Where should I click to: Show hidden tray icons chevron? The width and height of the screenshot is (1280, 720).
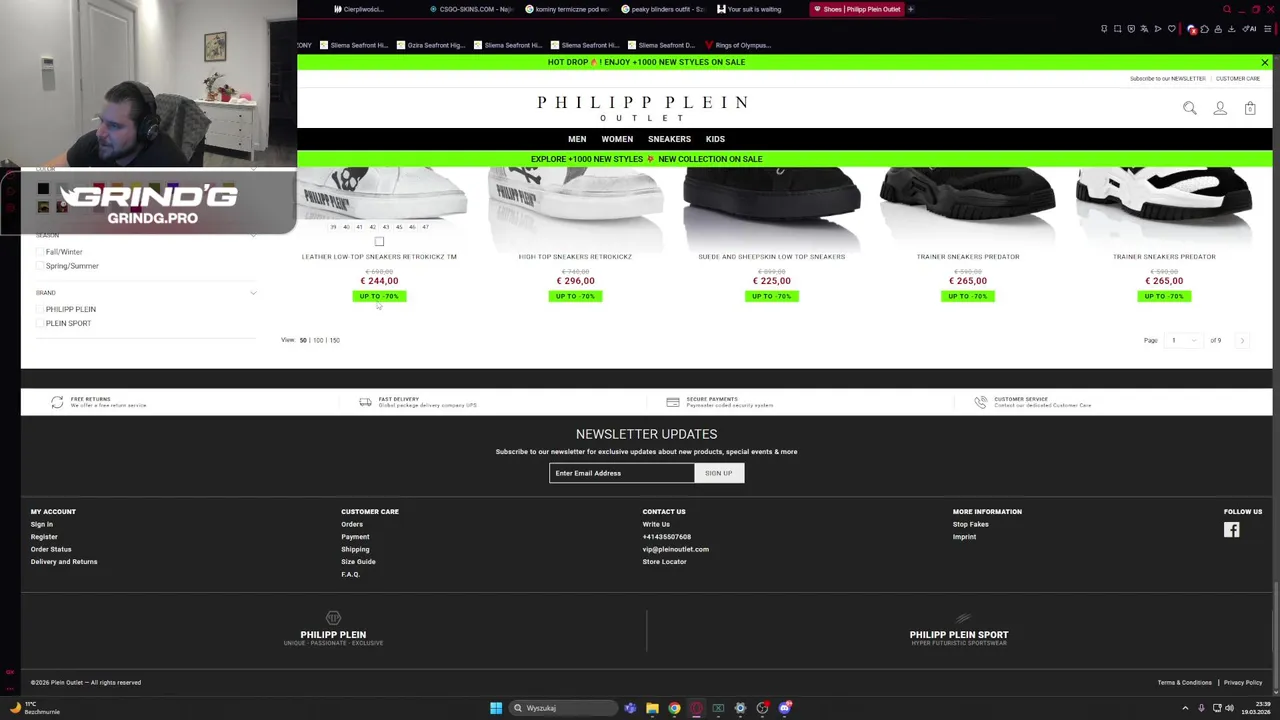pos(1185,708)
